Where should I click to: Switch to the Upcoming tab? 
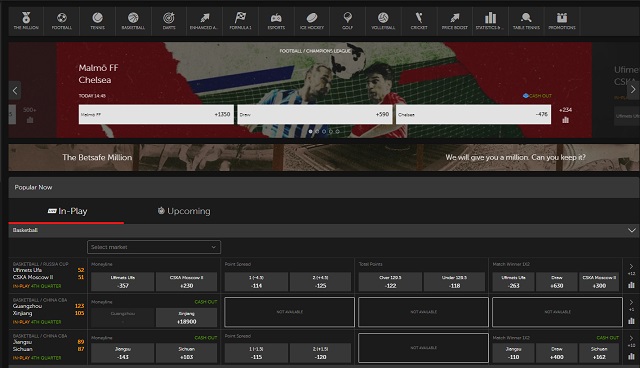pyautogui.click(x=184, y=211)
